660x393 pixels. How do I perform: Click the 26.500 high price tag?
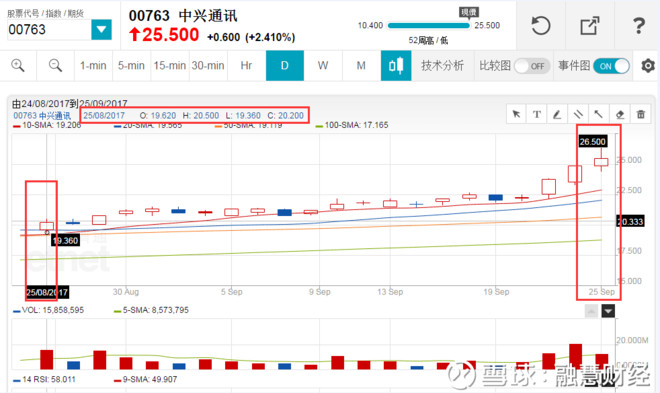593,142
